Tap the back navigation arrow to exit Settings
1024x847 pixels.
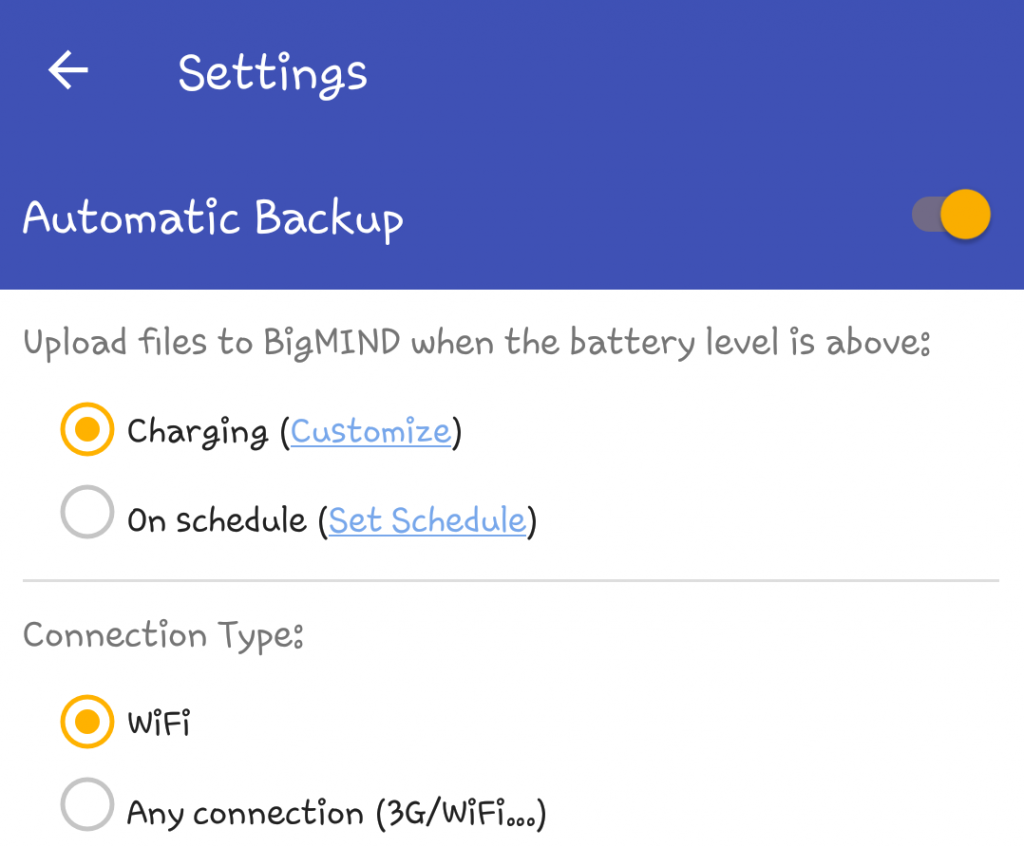point(66,70)
